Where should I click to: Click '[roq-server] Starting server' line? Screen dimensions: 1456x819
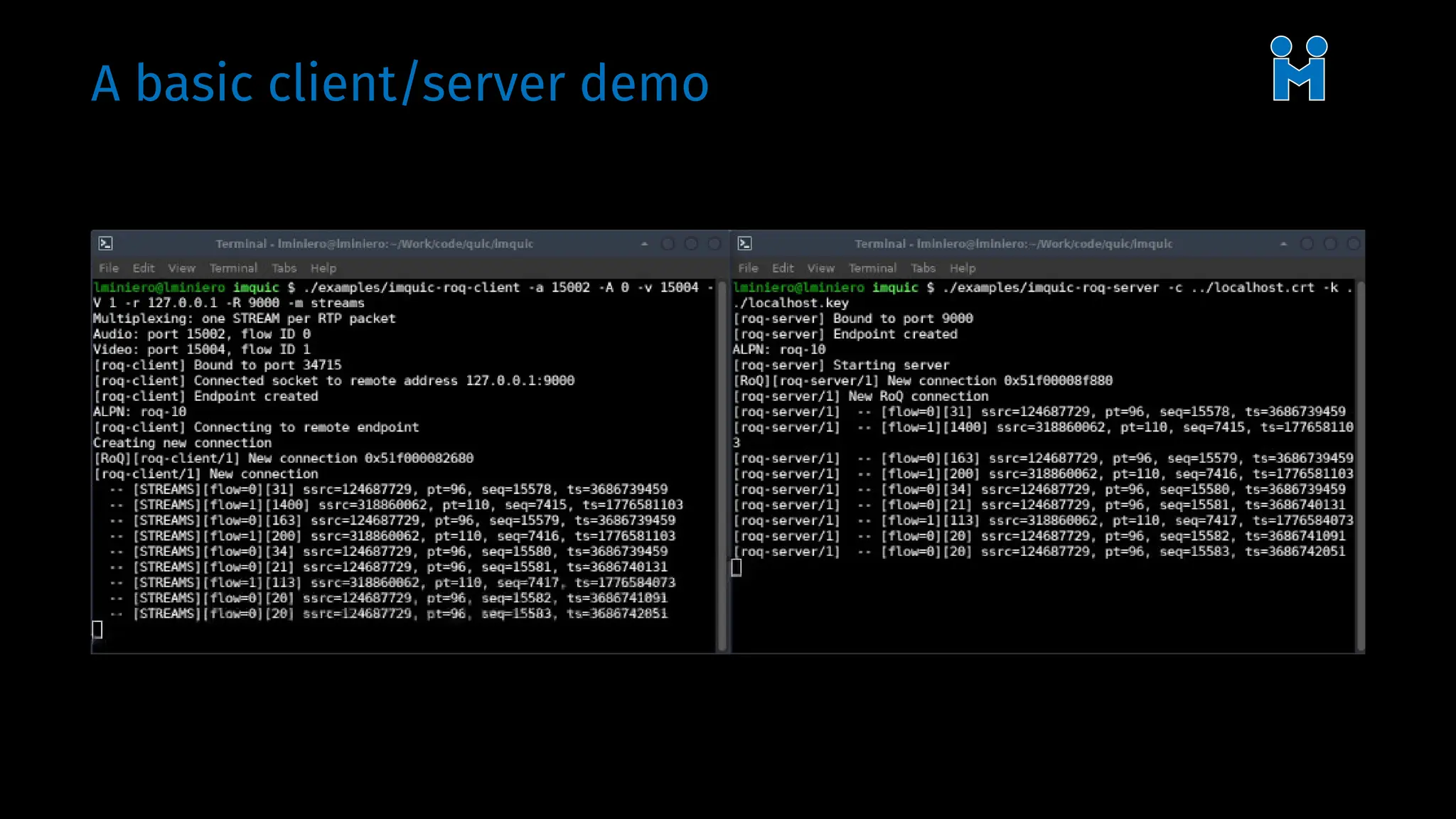[841, 365]
